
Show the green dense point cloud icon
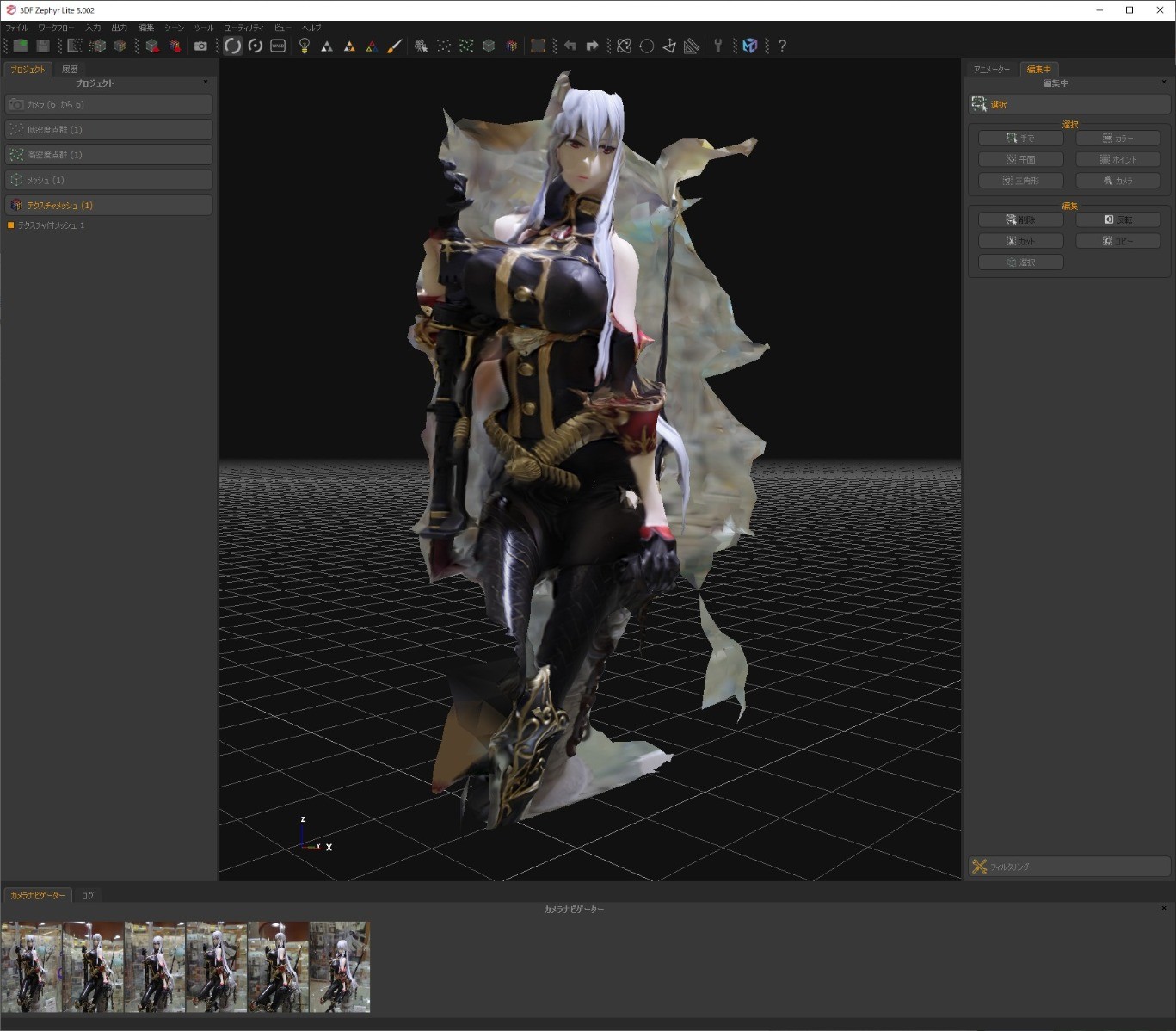(466, 46)
